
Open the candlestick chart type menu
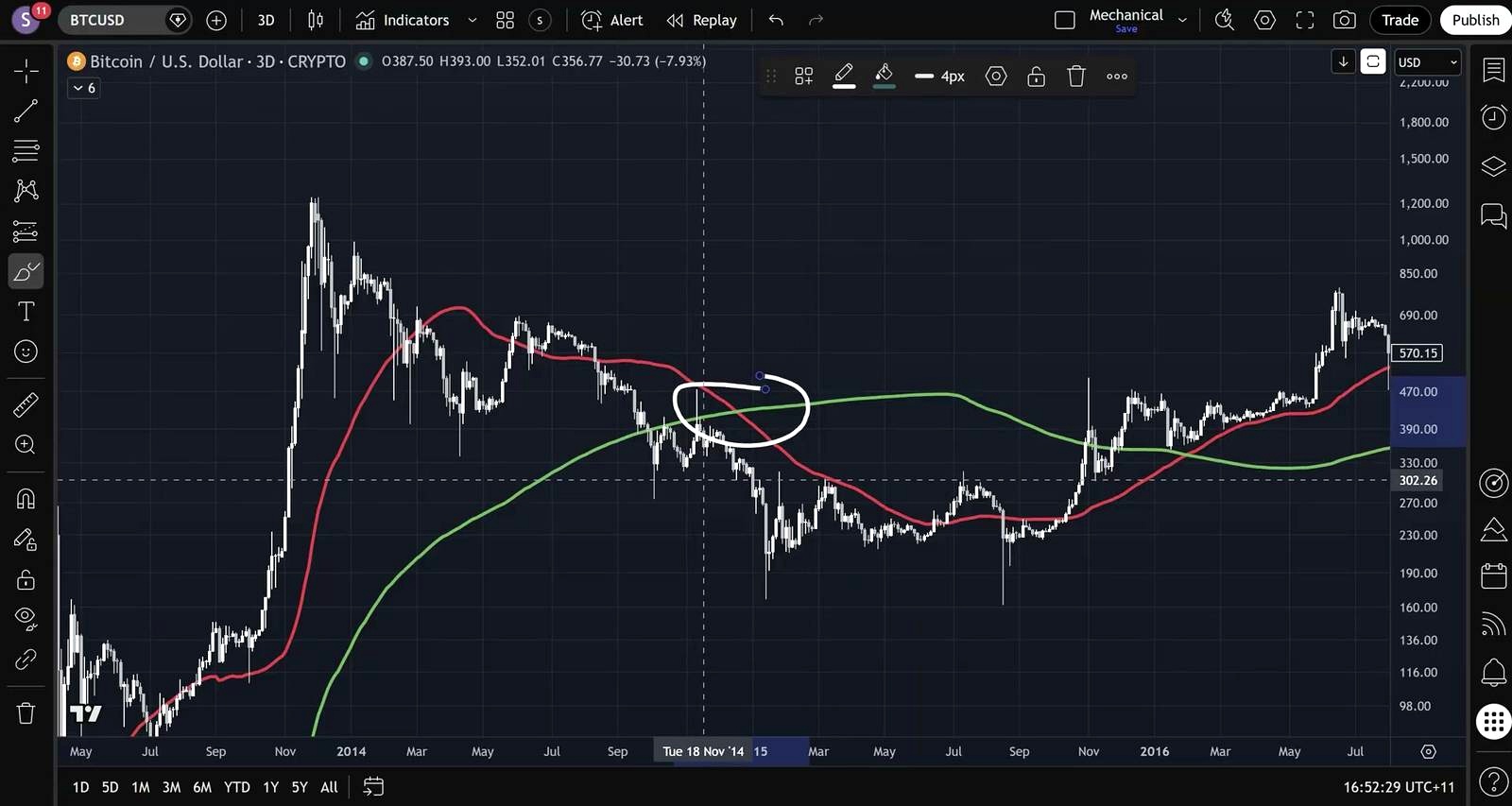(x=316, y=20)
